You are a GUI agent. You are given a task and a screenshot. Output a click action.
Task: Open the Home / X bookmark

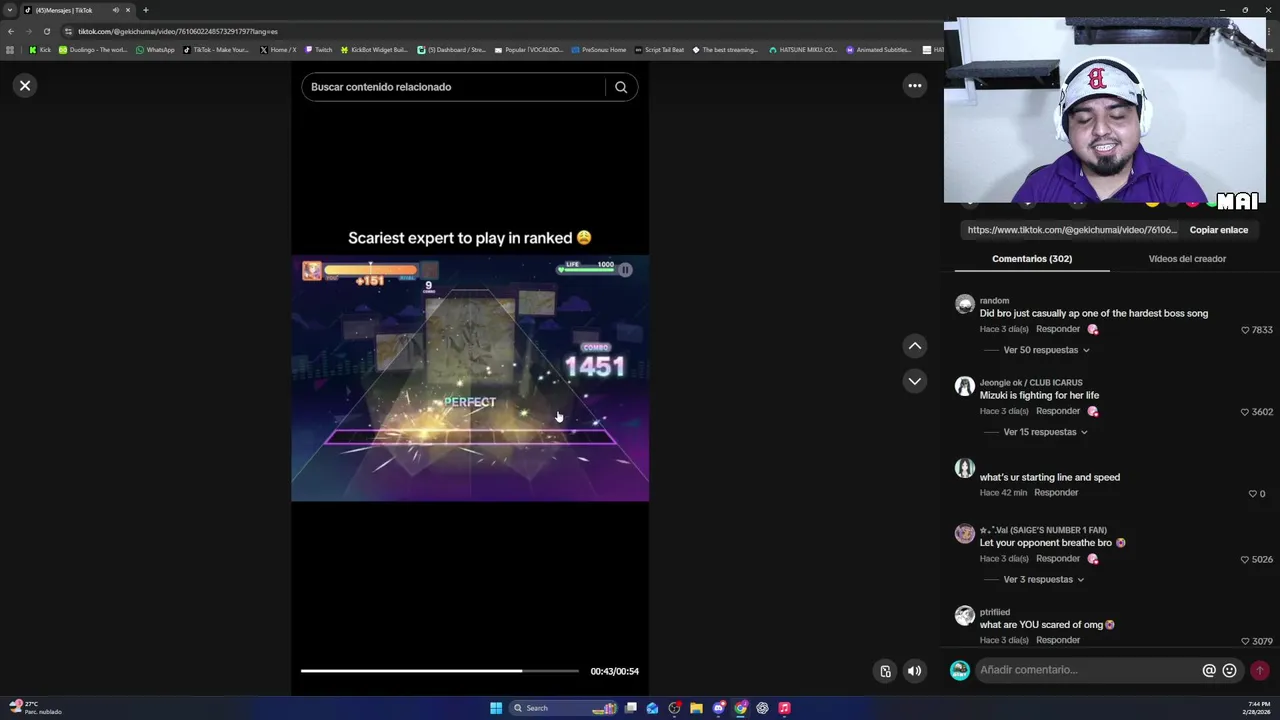click(x=278, y=50)
